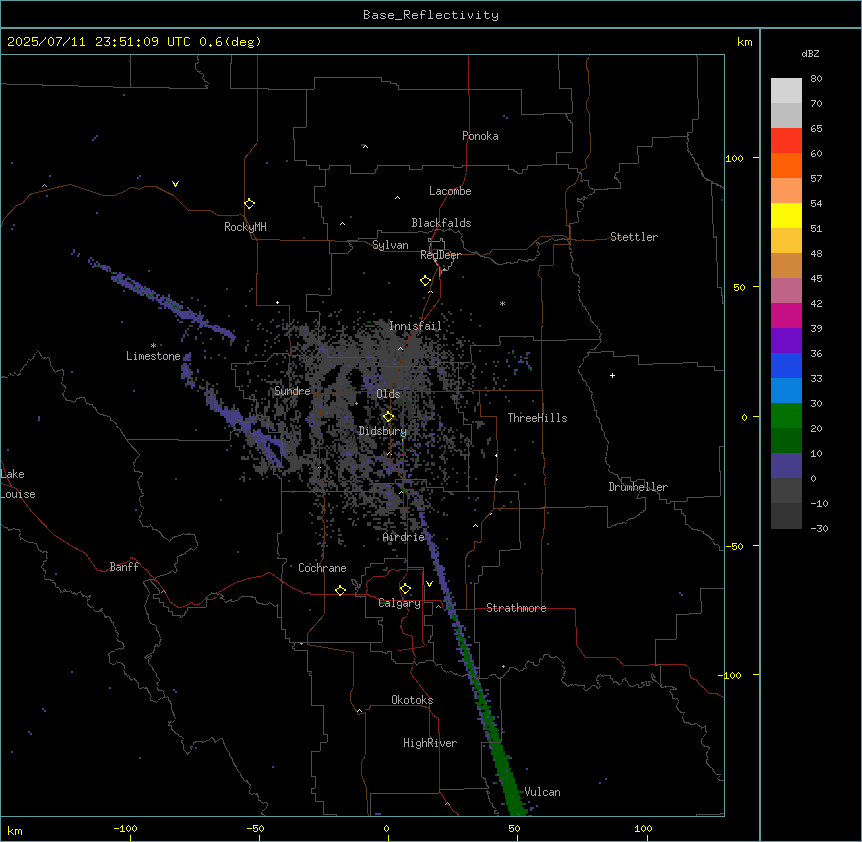Click the Strathmore label
The width and height of the screenshot is (862, 842).
pos(516,608)
